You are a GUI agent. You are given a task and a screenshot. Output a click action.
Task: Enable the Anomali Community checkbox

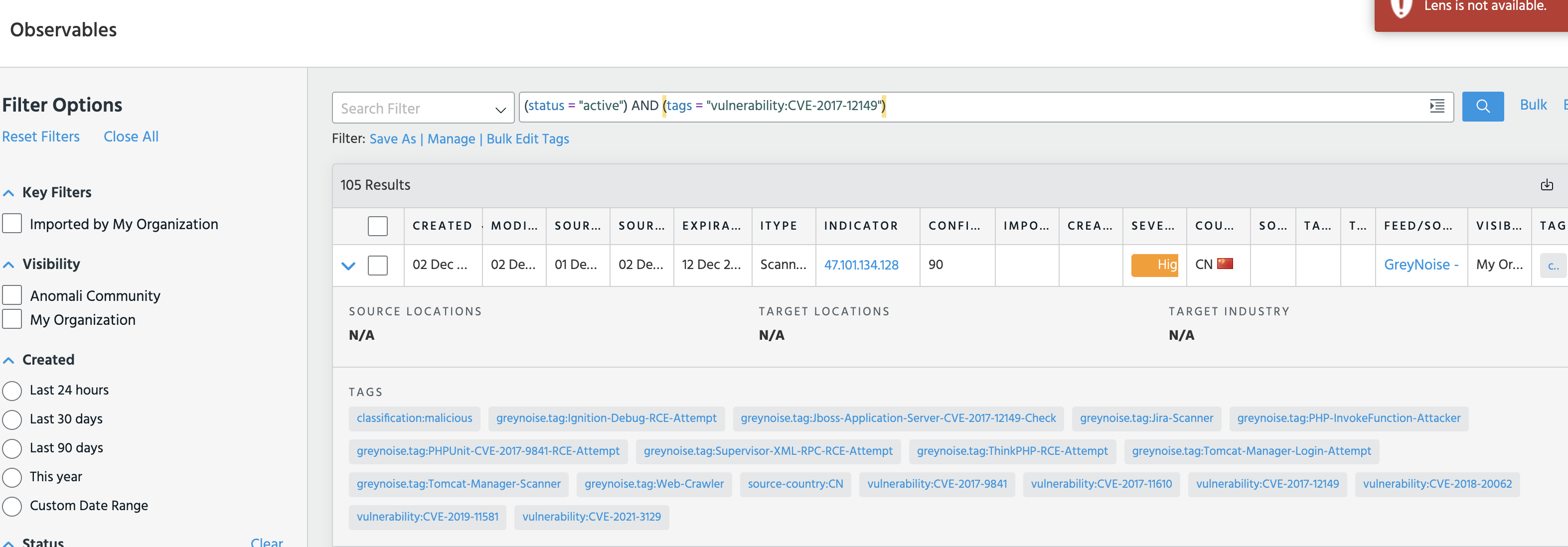(x=12, y=296)
